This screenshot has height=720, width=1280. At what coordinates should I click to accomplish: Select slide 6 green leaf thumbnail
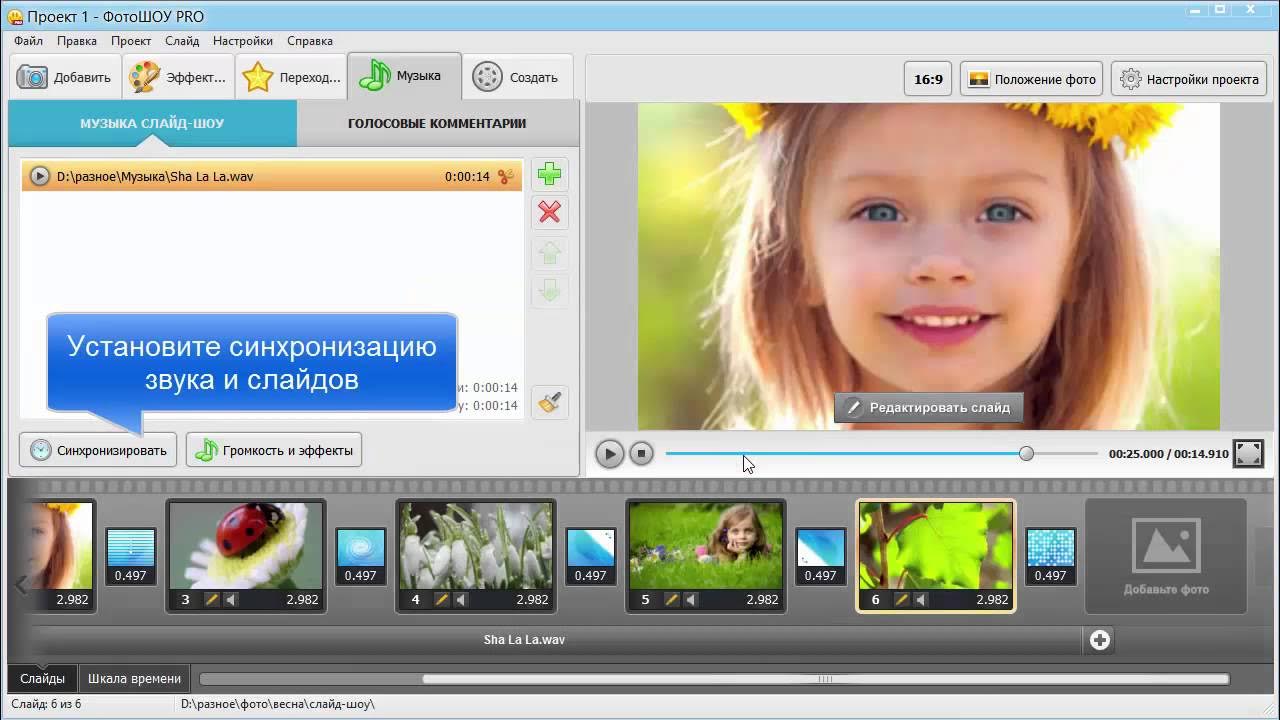(x=936, y=546)
